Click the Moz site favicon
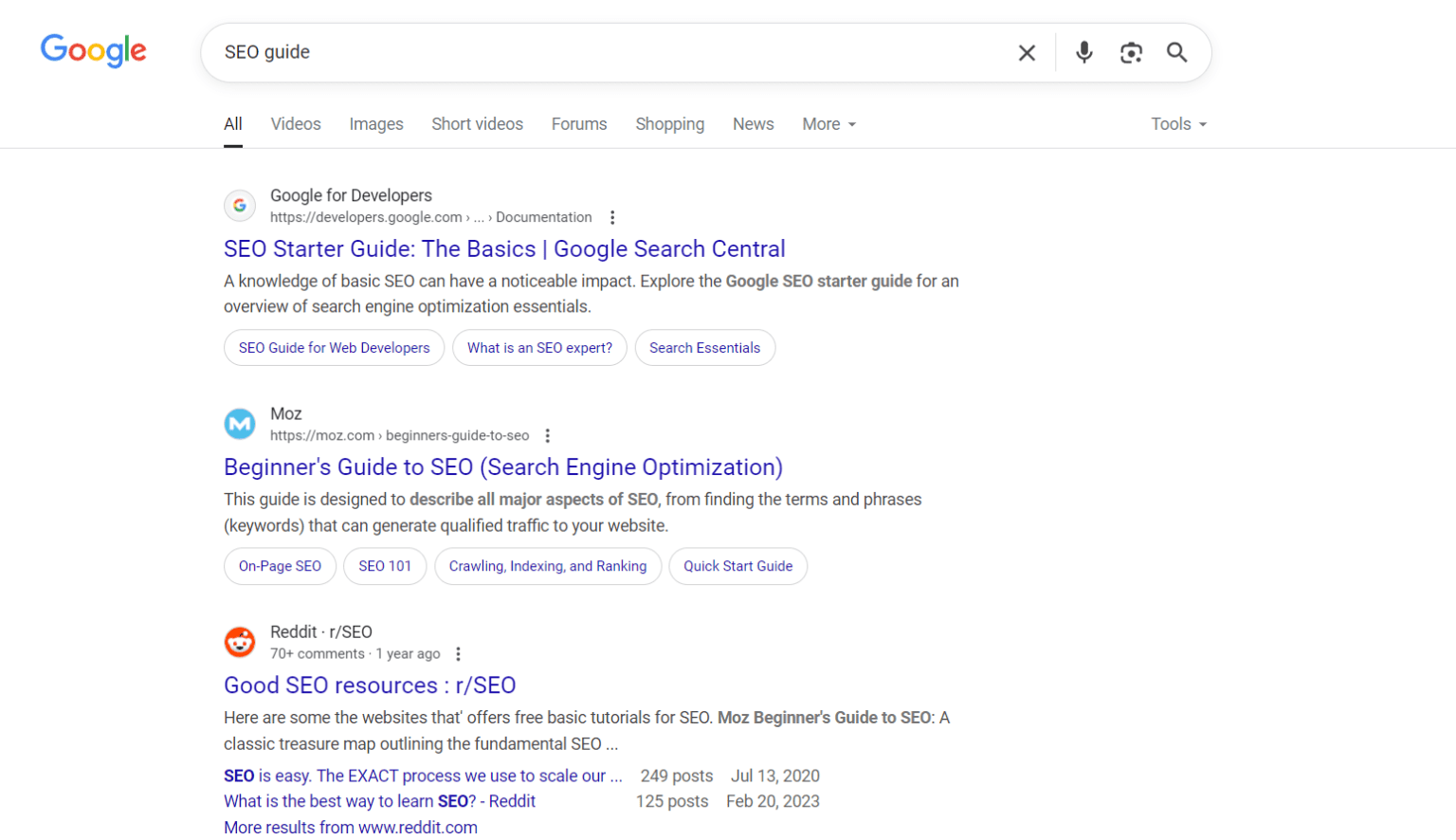This screenshot has height=840, width=1456. tap(240, 424)
